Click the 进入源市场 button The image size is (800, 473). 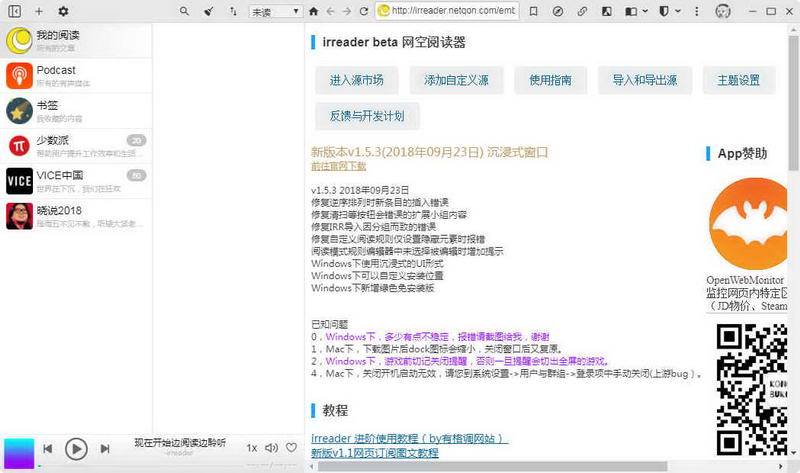tap(357, 80)
